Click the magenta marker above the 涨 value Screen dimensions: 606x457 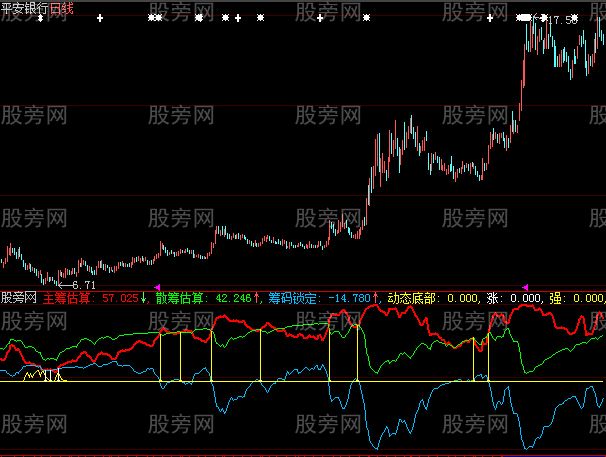click(525, 287)
